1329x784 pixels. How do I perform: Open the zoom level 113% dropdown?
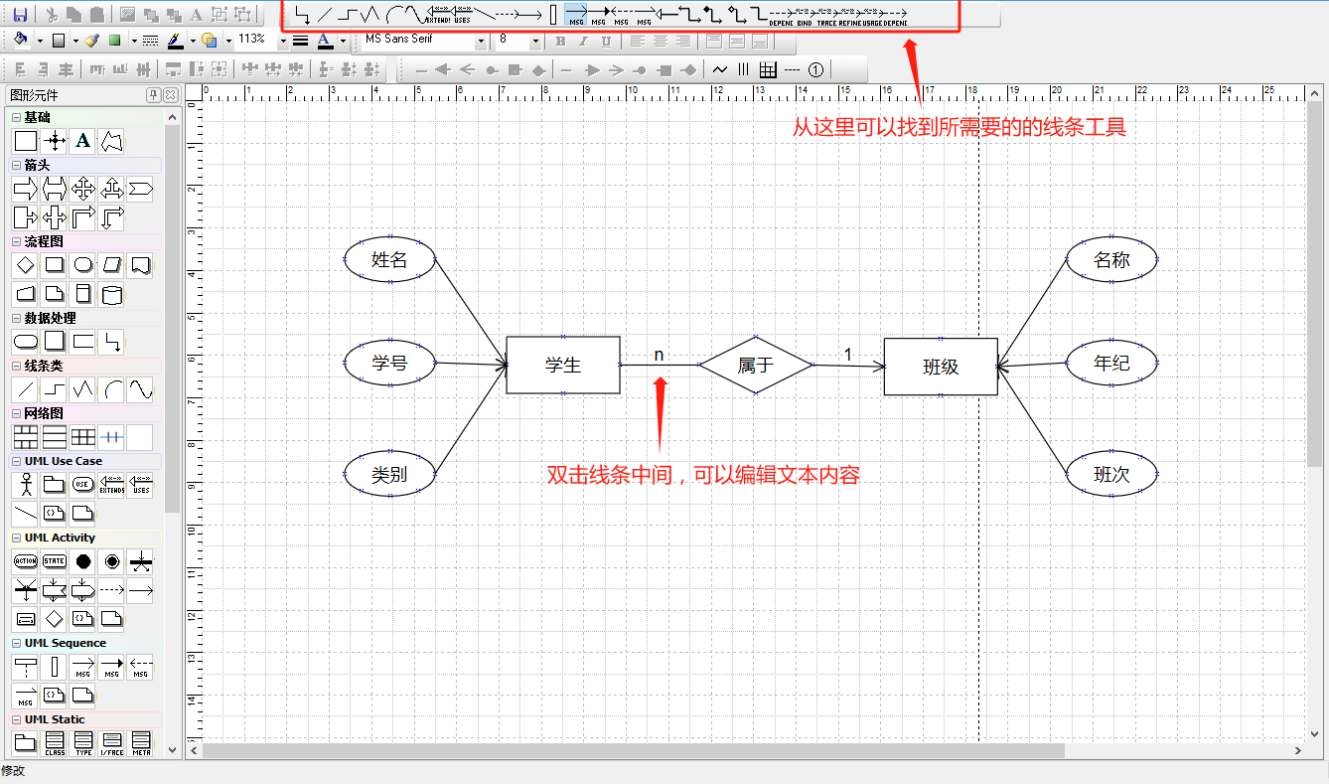(283, 41)
